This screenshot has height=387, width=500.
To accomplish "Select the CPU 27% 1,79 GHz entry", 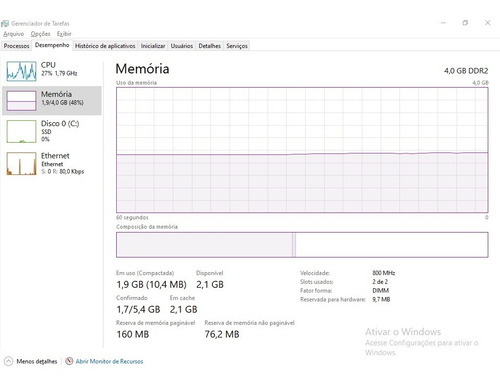I will pyautogui.click(x=52, y=71).
